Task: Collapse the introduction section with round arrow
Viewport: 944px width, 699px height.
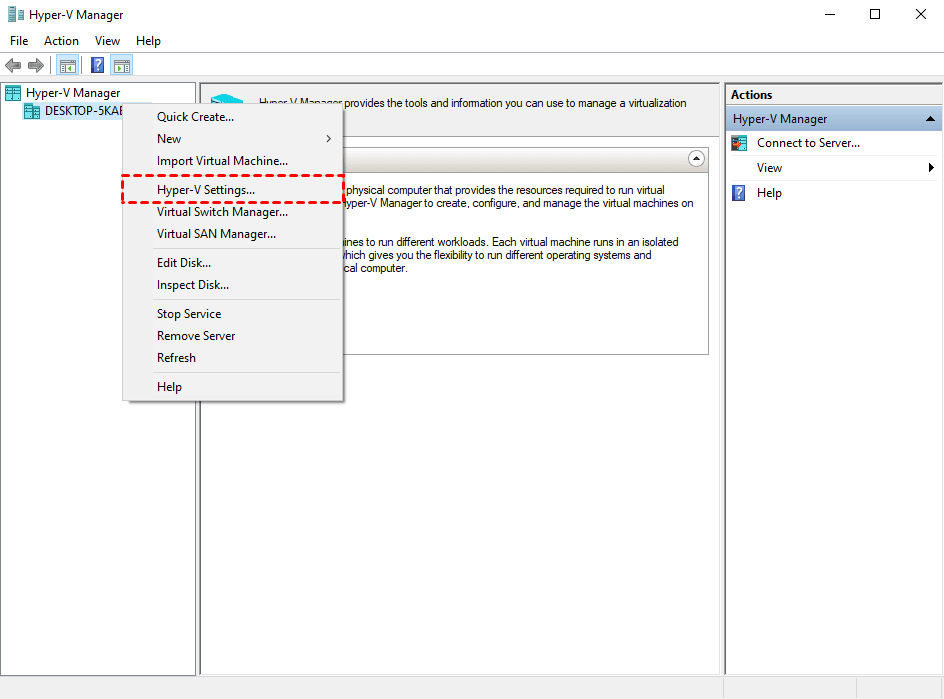Action: (696, 159)
